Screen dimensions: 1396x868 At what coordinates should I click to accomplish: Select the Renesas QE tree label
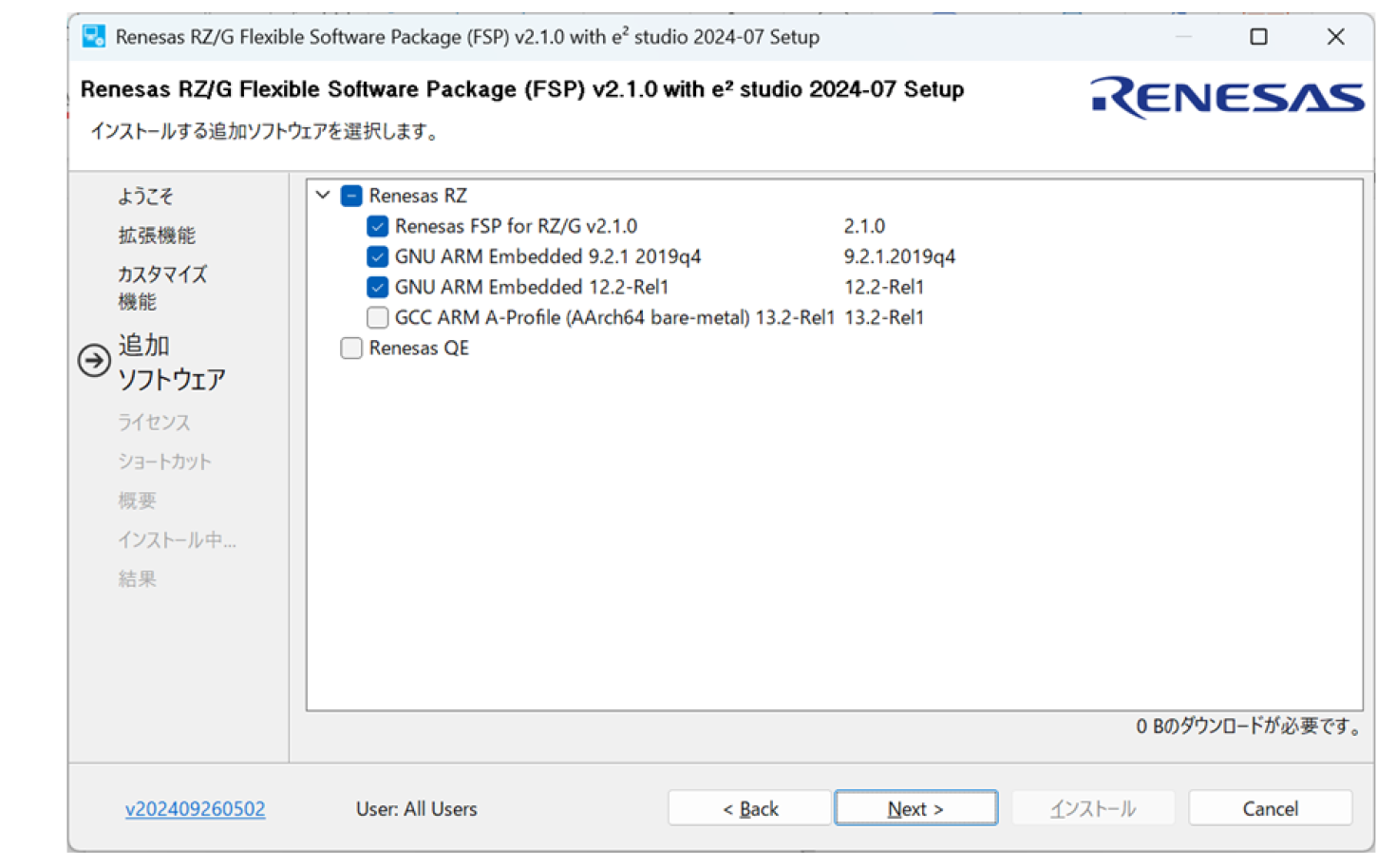(419, 348)
